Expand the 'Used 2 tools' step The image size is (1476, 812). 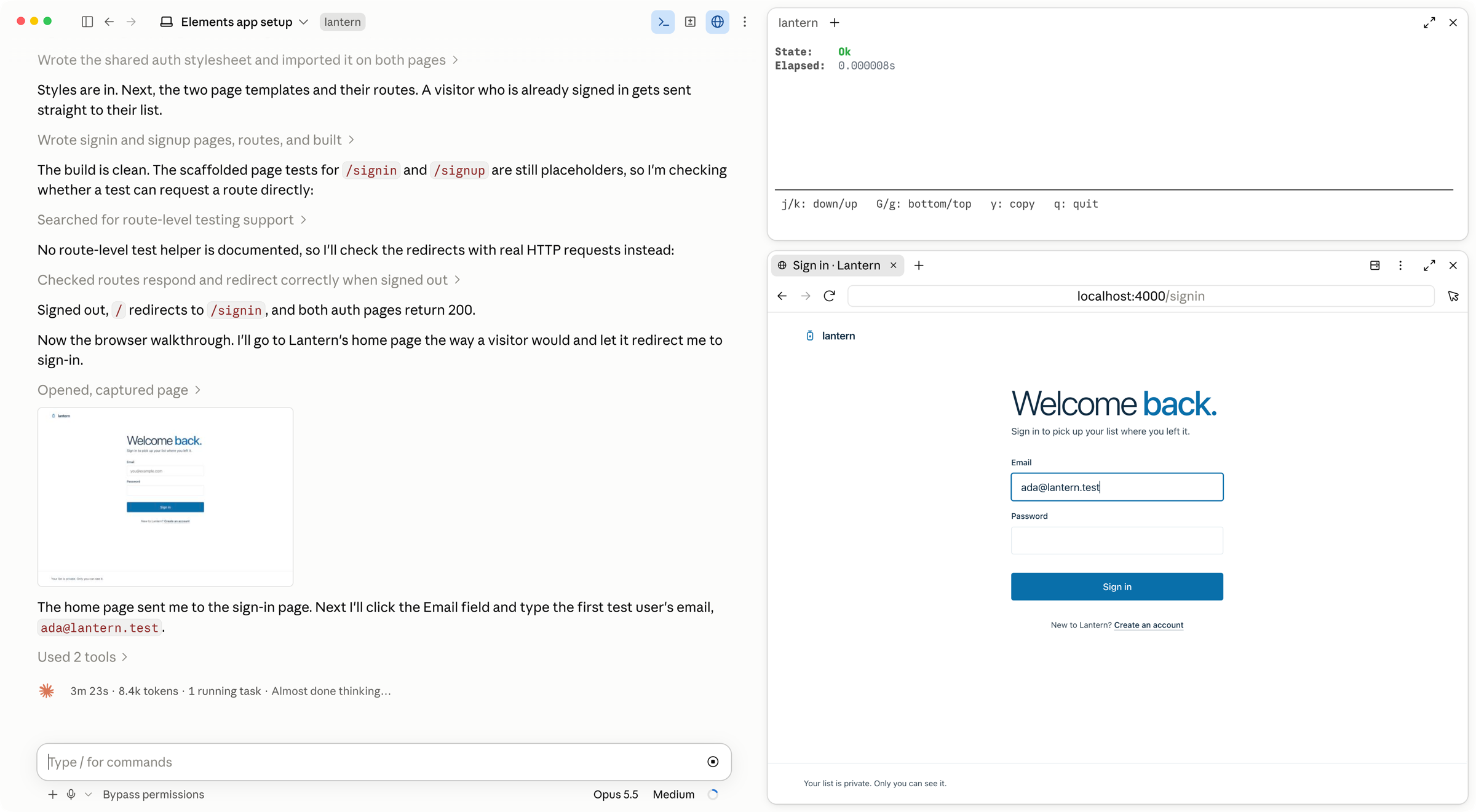pyautogui.click(x=82, y=656)
